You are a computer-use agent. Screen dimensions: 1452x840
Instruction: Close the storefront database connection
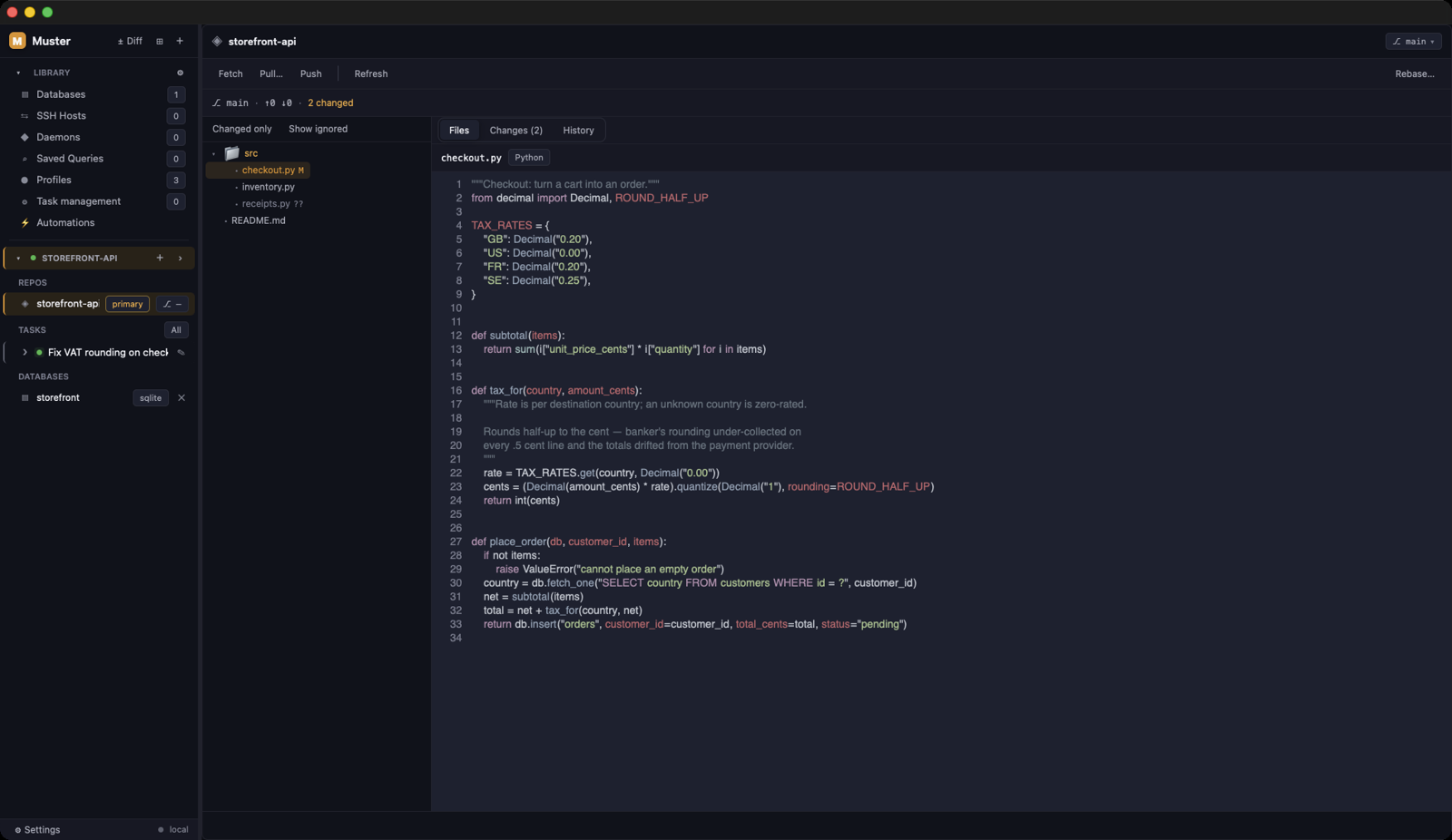point(181,398)
